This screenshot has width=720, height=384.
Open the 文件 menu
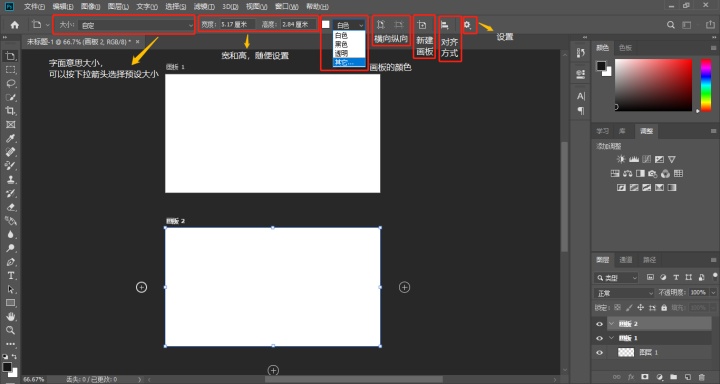tap(34, 6)
